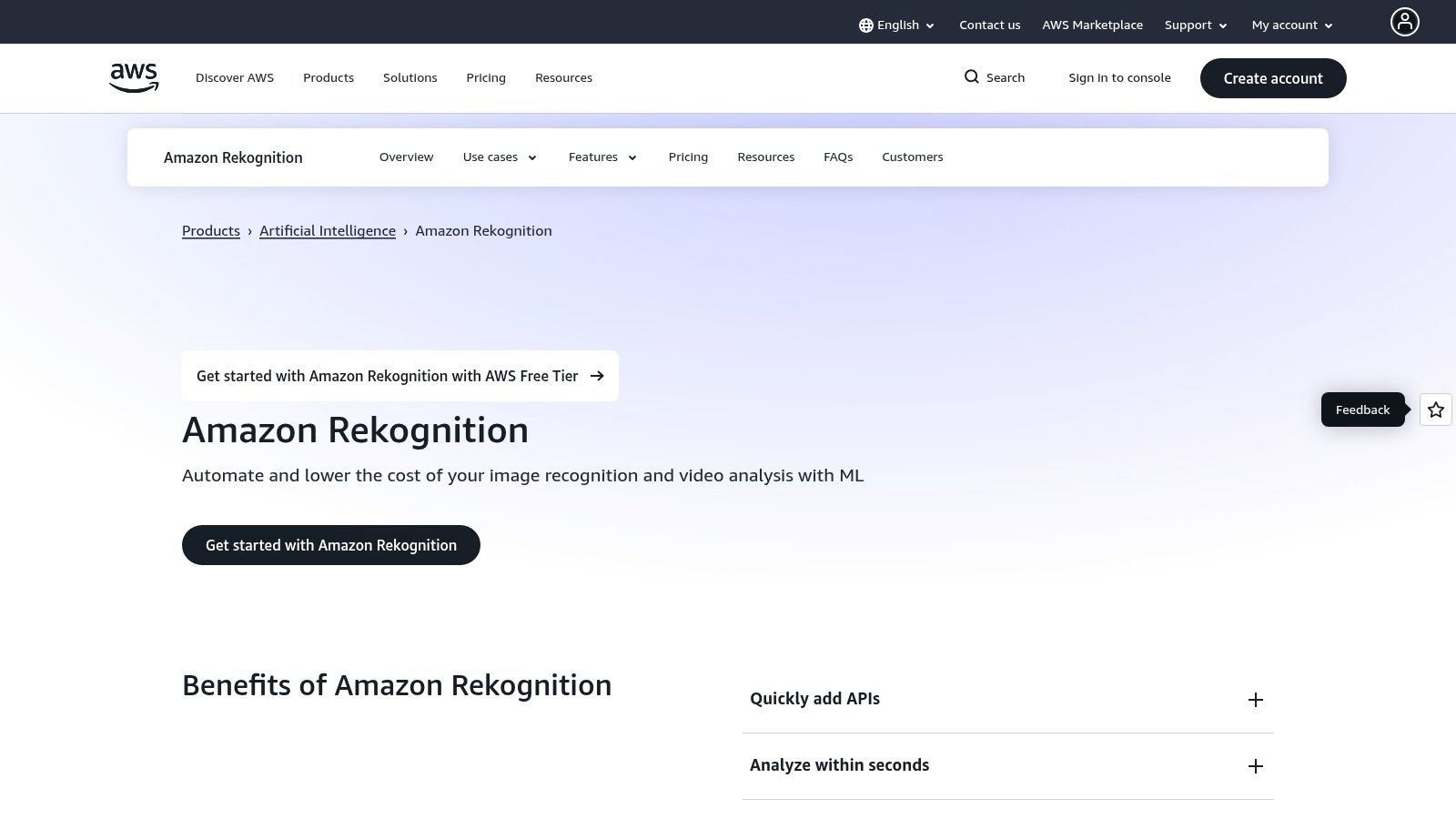Viewport: 1456px width, 819px height.
Task: Click the globe icon next to English
Action: (x=864, y=25)
